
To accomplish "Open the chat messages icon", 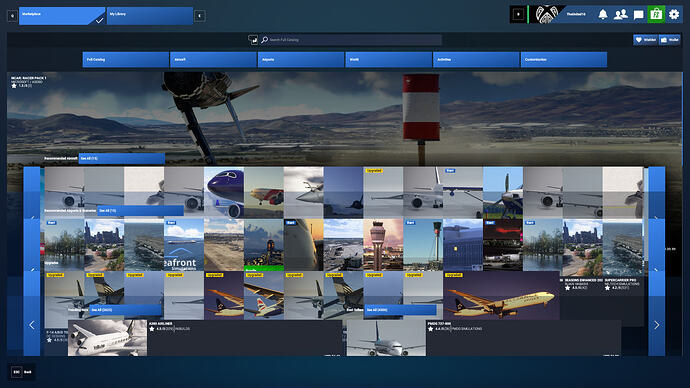I will coord(638,15).
